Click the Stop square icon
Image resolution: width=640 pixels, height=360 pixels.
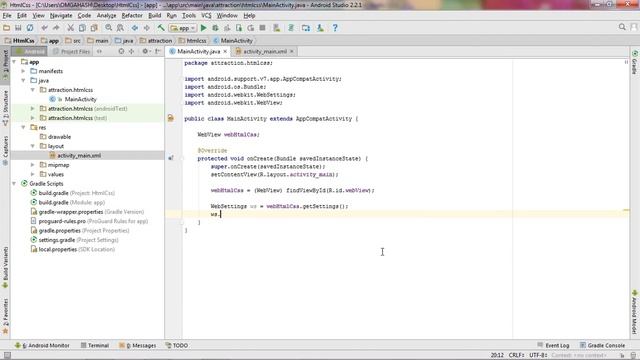tap(262, 28)
